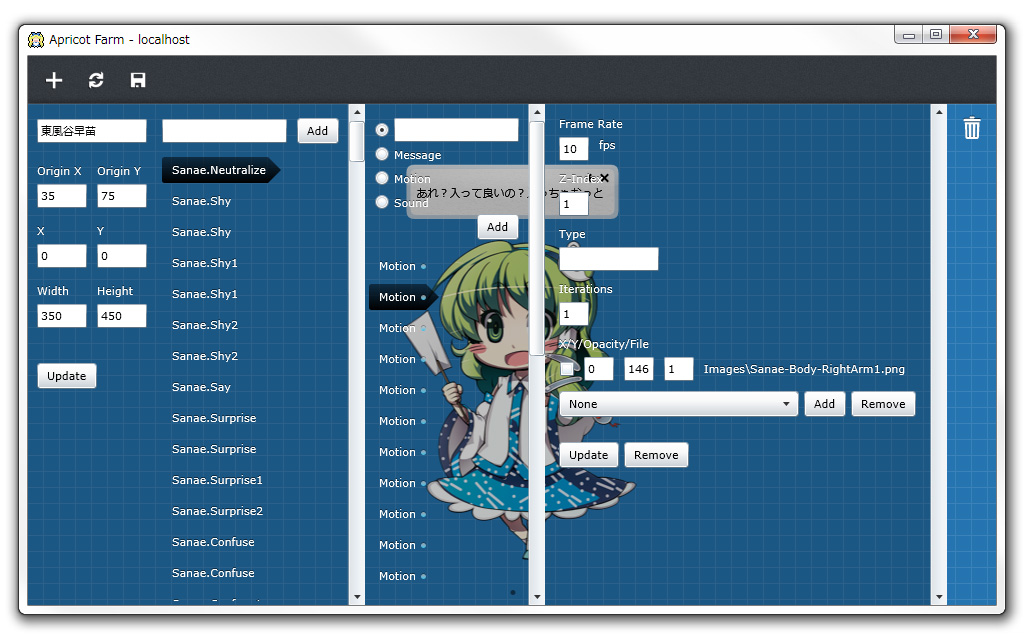Select the Motion radio button

point(382,178)
